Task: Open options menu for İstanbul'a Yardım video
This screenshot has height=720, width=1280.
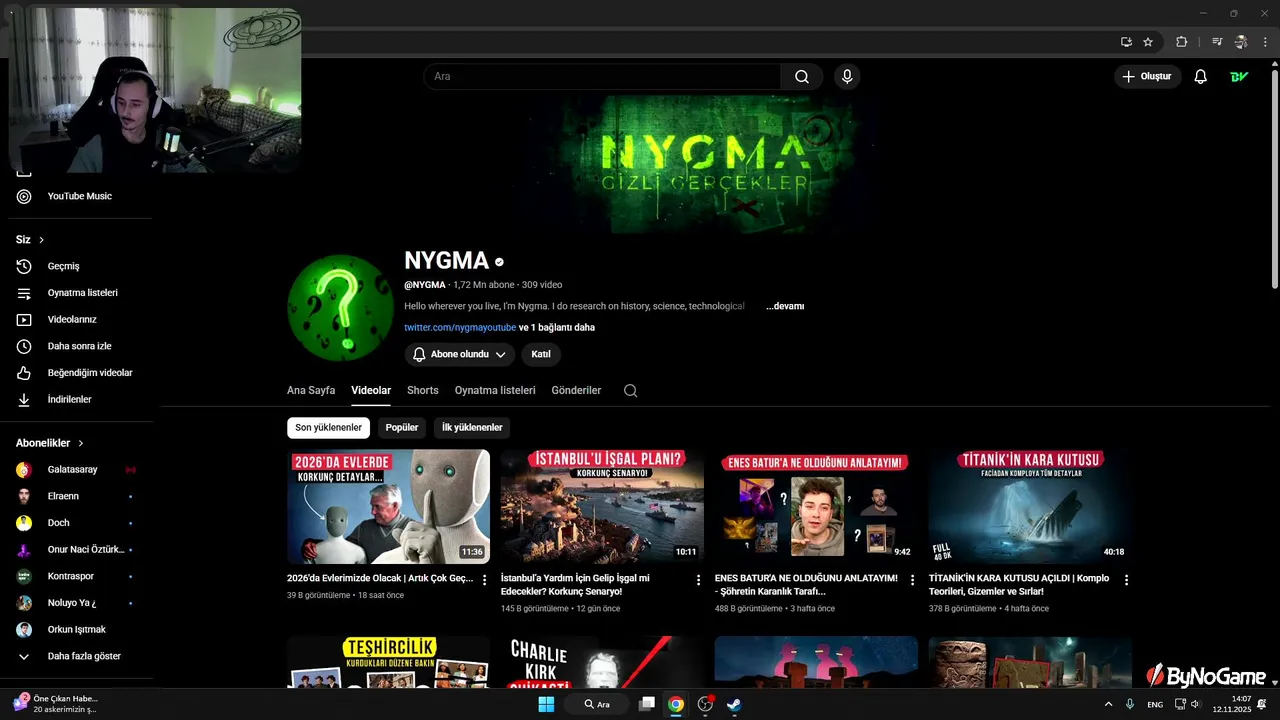Action: pos(699,580)
